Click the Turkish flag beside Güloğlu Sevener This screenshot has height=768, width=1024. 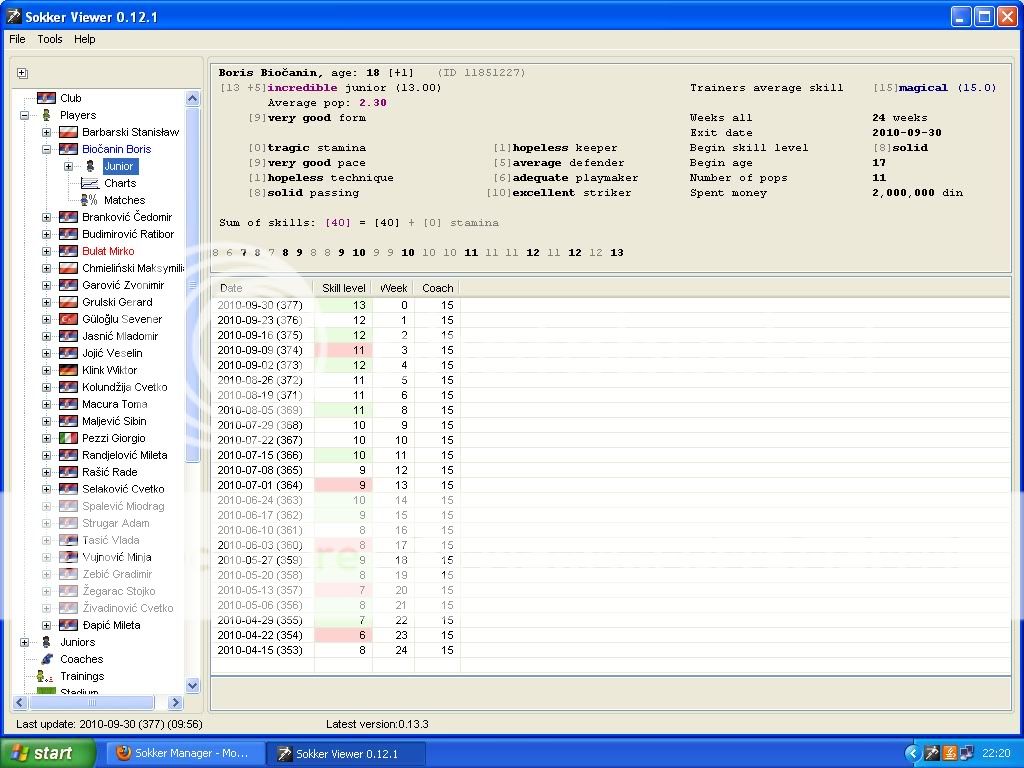pos(68,319)
